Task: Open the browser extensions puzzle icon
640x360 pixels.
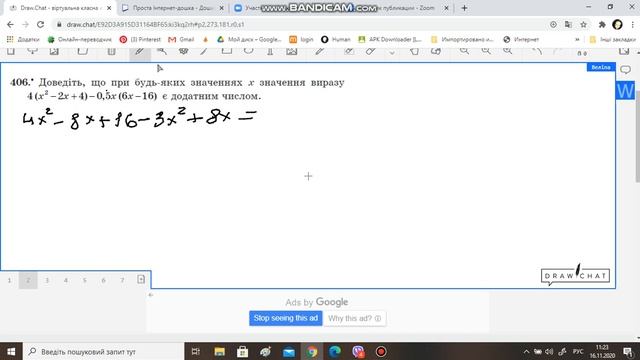Action: click(602, 25)
